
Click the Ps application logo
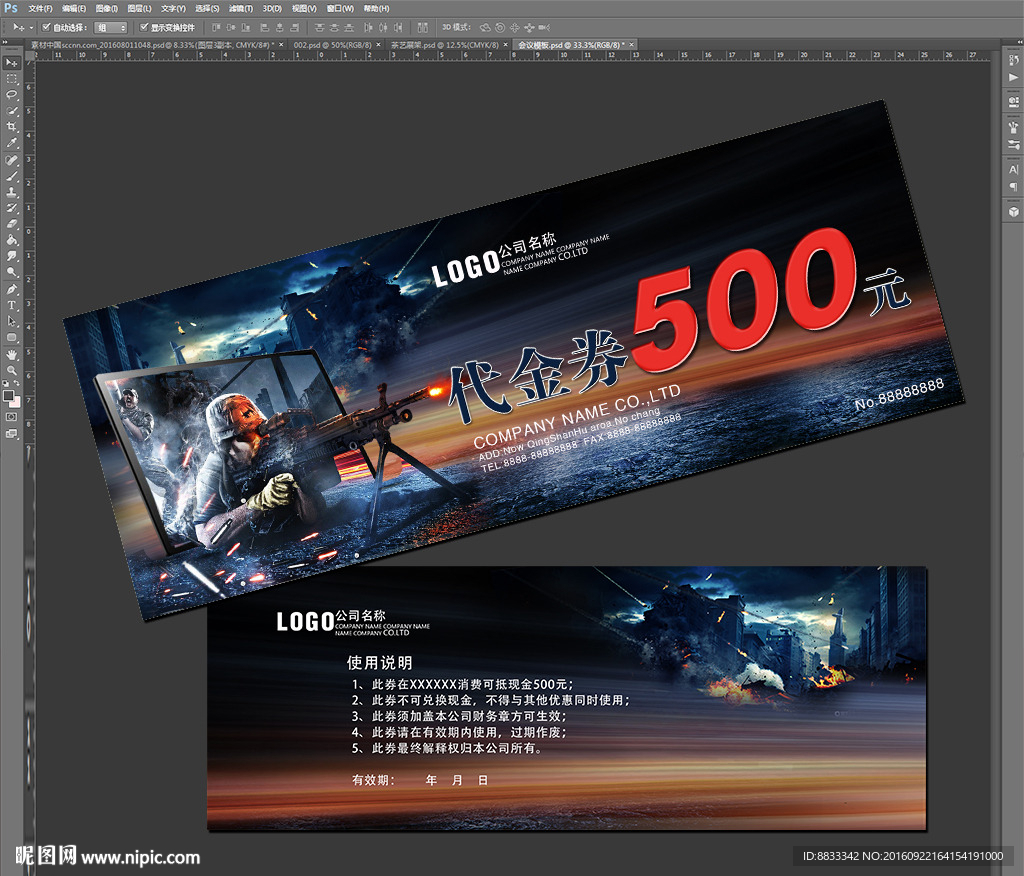(11, 8)
